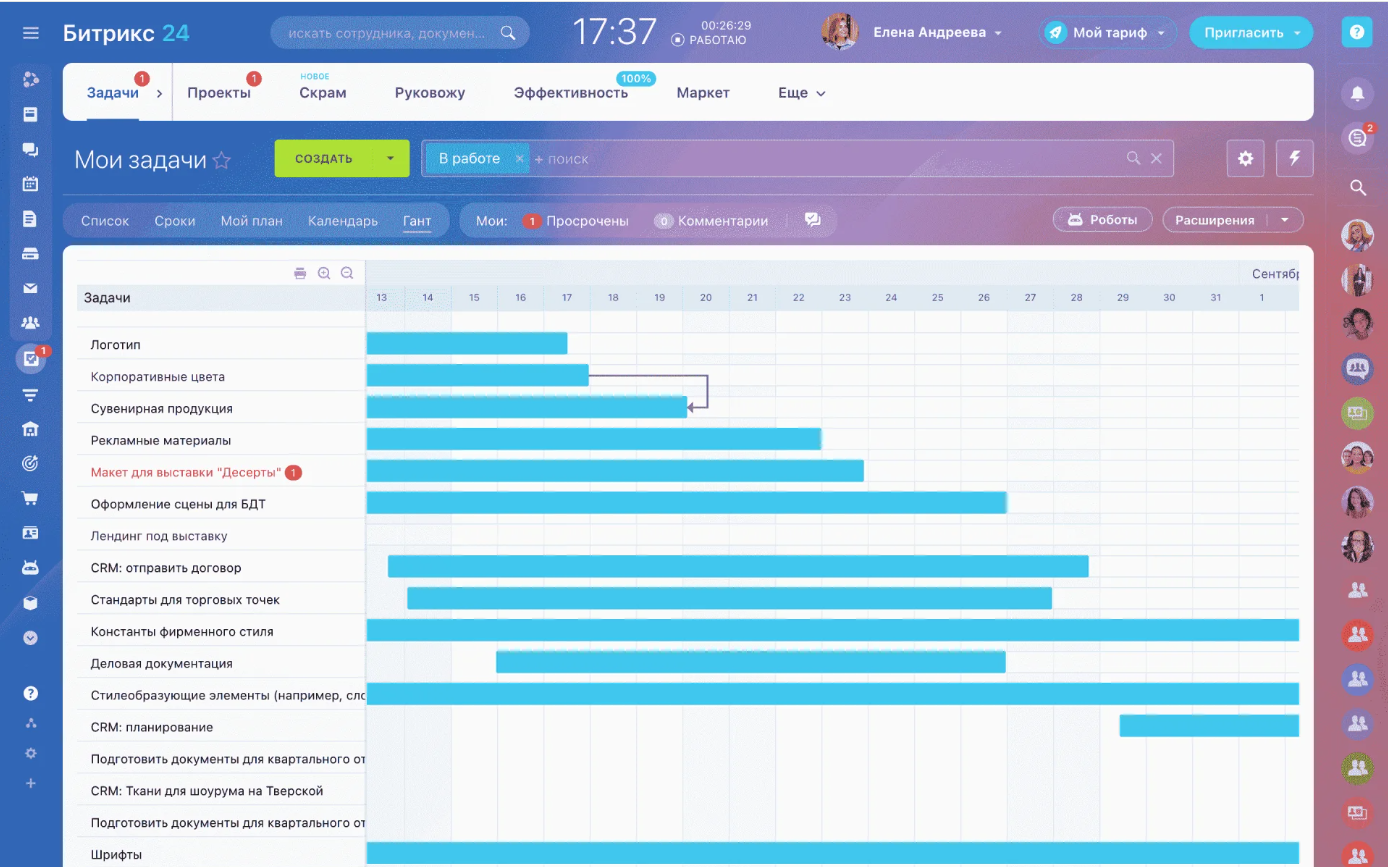Viewport: 1388px width, 867px height.
Task: Click the print icon in the Gantt header
Action: point(300,273)
